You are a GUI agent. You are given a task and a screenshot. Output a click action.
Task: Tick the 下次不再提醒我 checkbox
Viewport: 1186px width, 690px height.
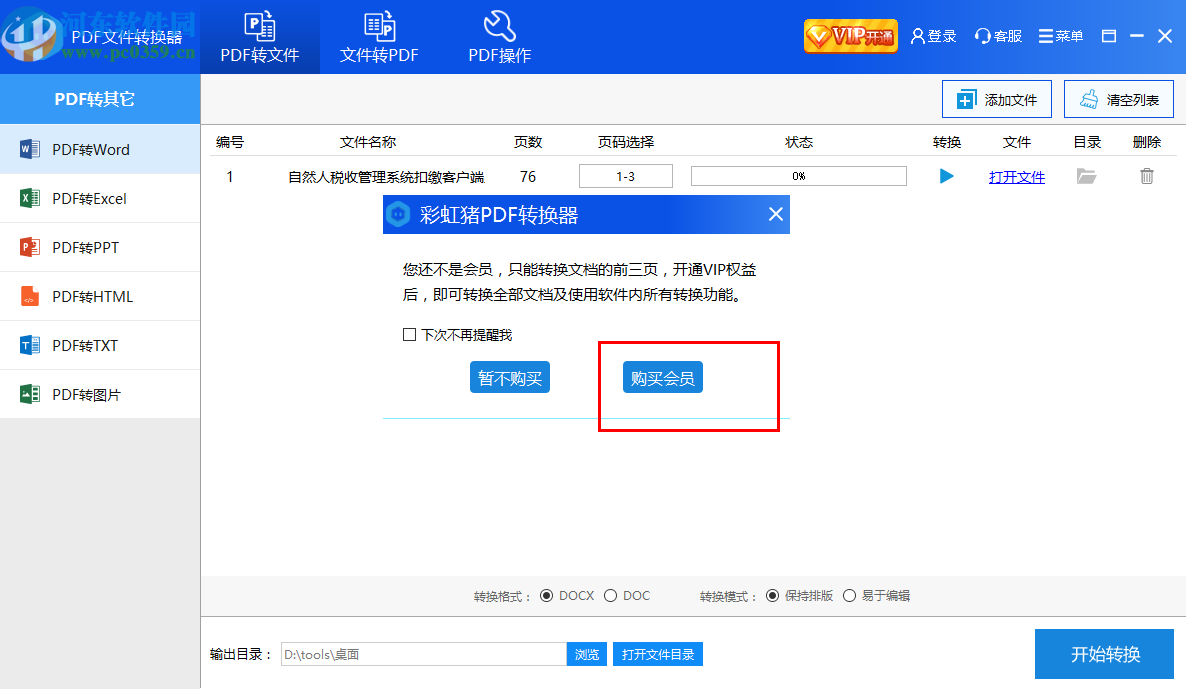[x=409, y=334]
